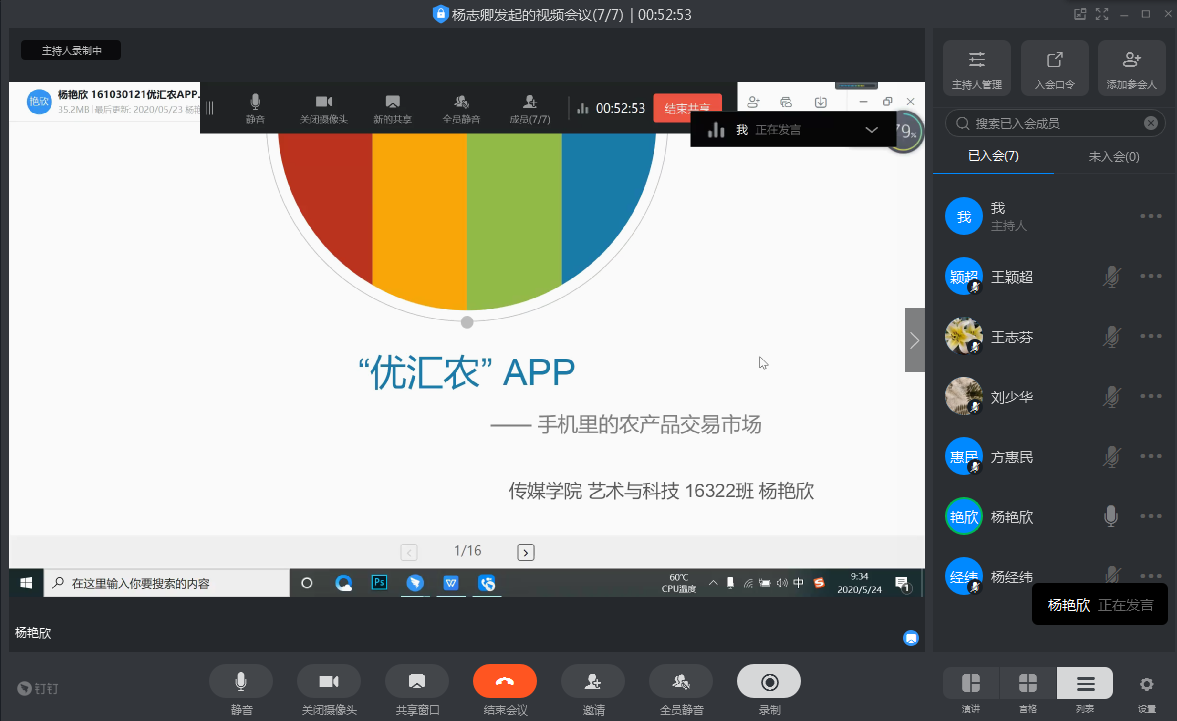Click the slide rotation handle dot
The image size is (1177, 721).
467,323
